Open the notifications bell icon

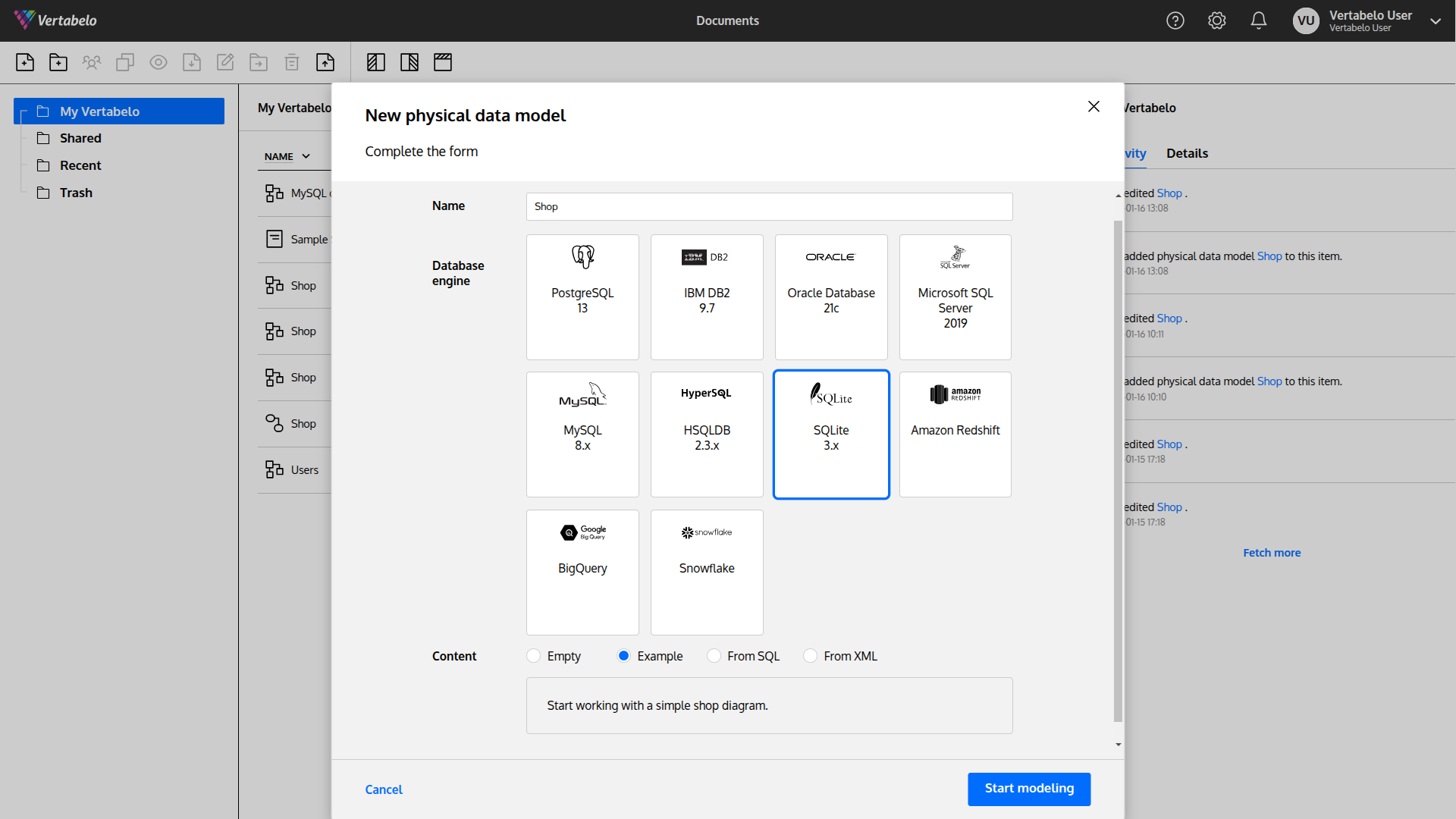pyautogui.click(x=1259, y=20)
